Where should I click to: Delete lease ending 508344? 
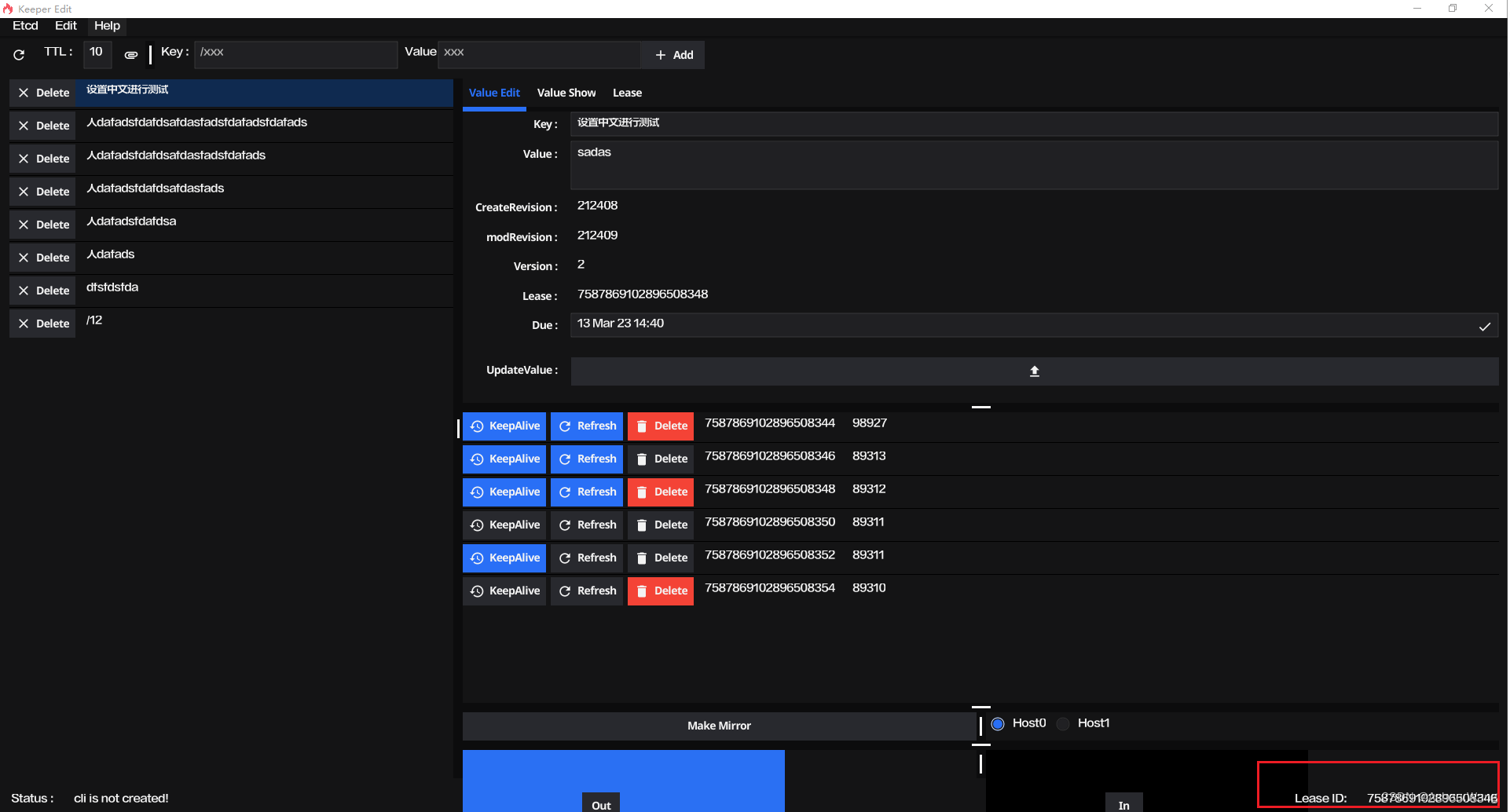point(661,426)
